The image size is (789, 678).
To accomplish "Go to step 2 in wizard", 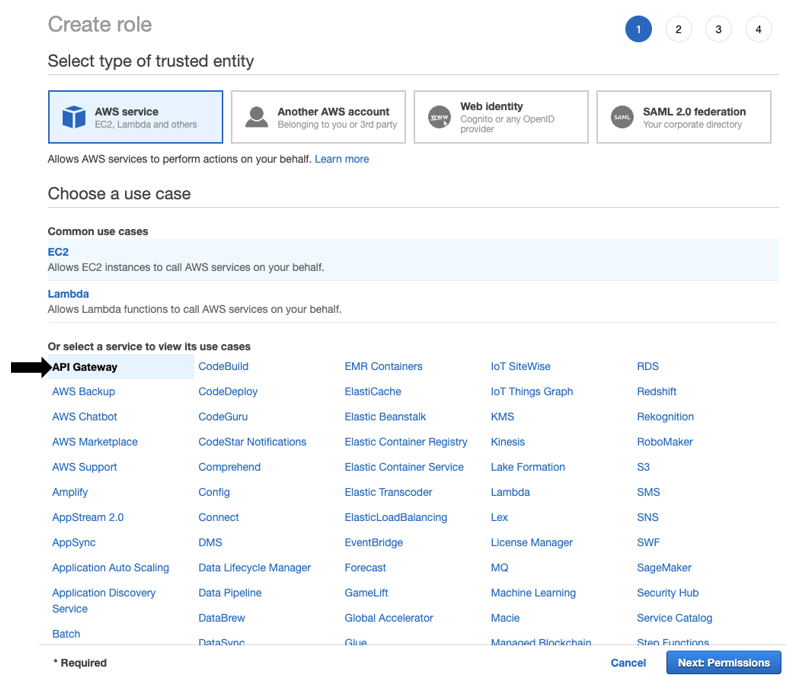I will tap(678, 29).
